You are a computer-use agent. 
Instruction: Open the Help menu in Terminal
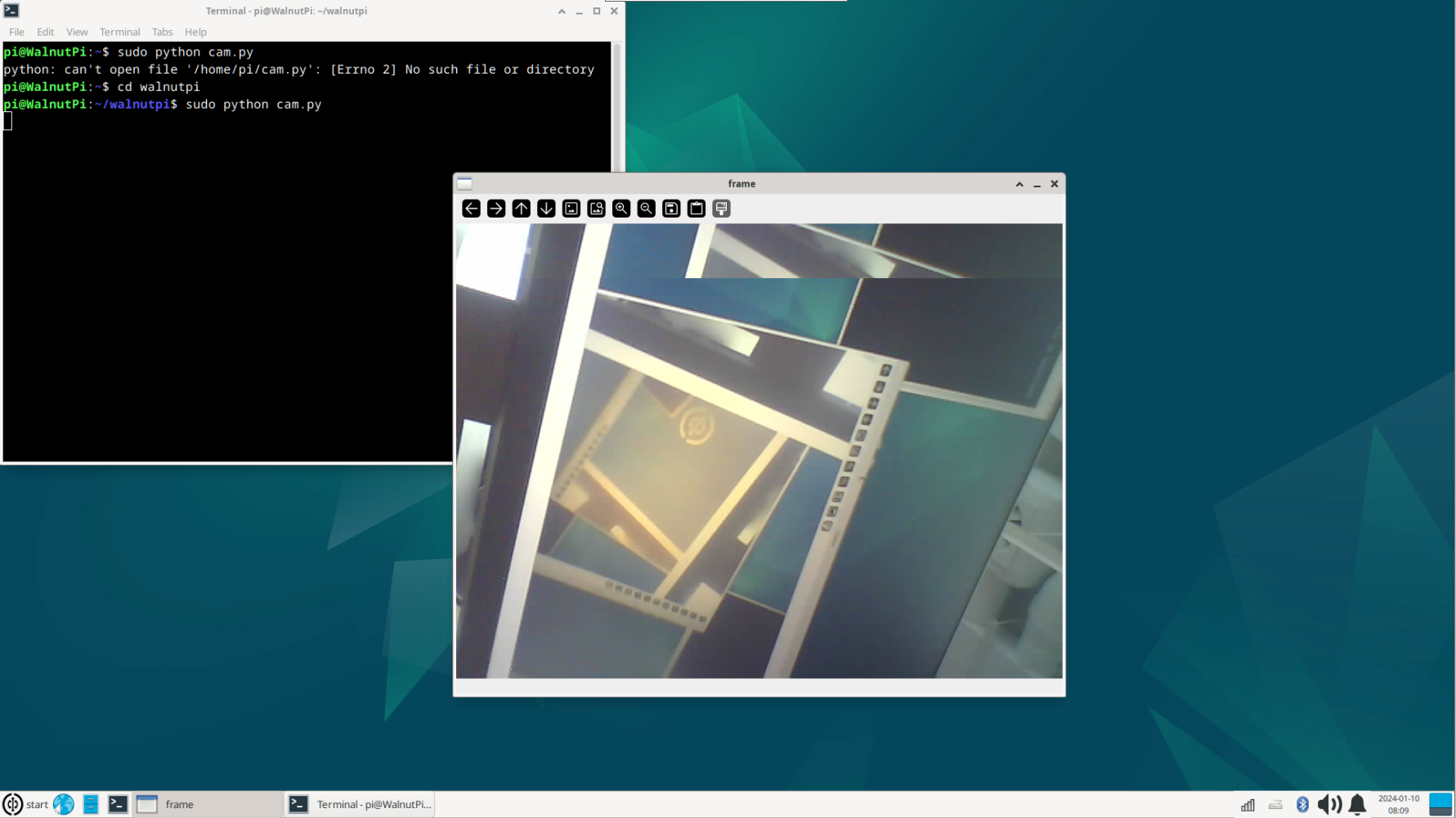click(x=195, y=32)
